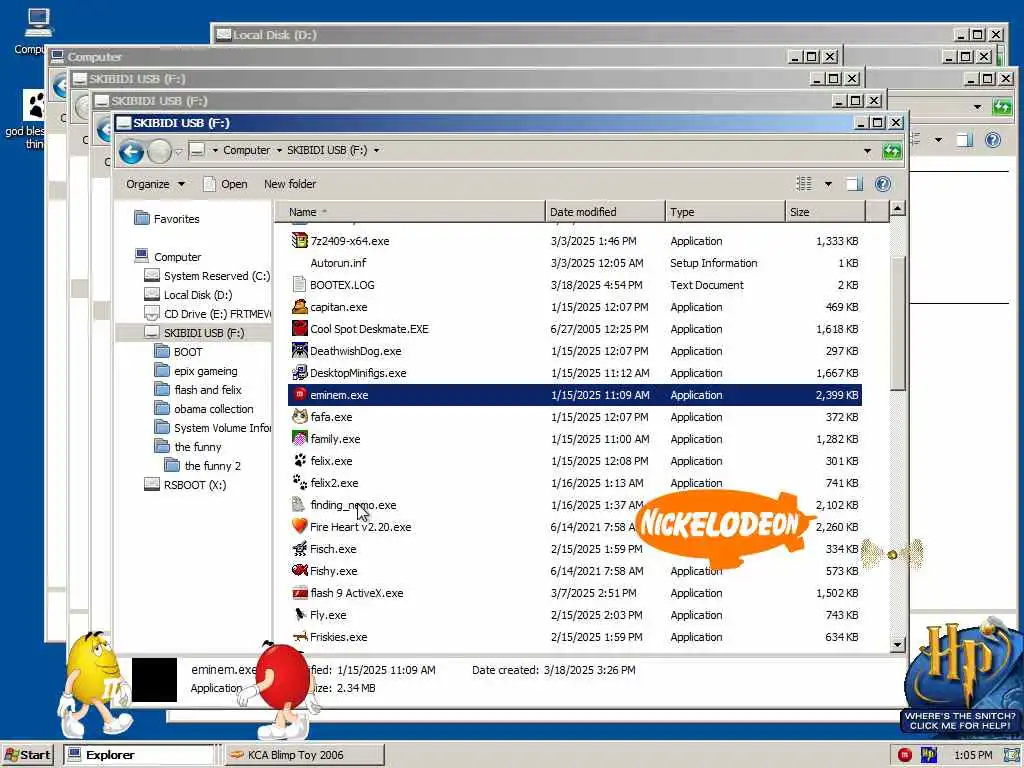Select the Friskies.exe icon
Viewport: 1024px width, 768px height.
click(x=299, y=637)
